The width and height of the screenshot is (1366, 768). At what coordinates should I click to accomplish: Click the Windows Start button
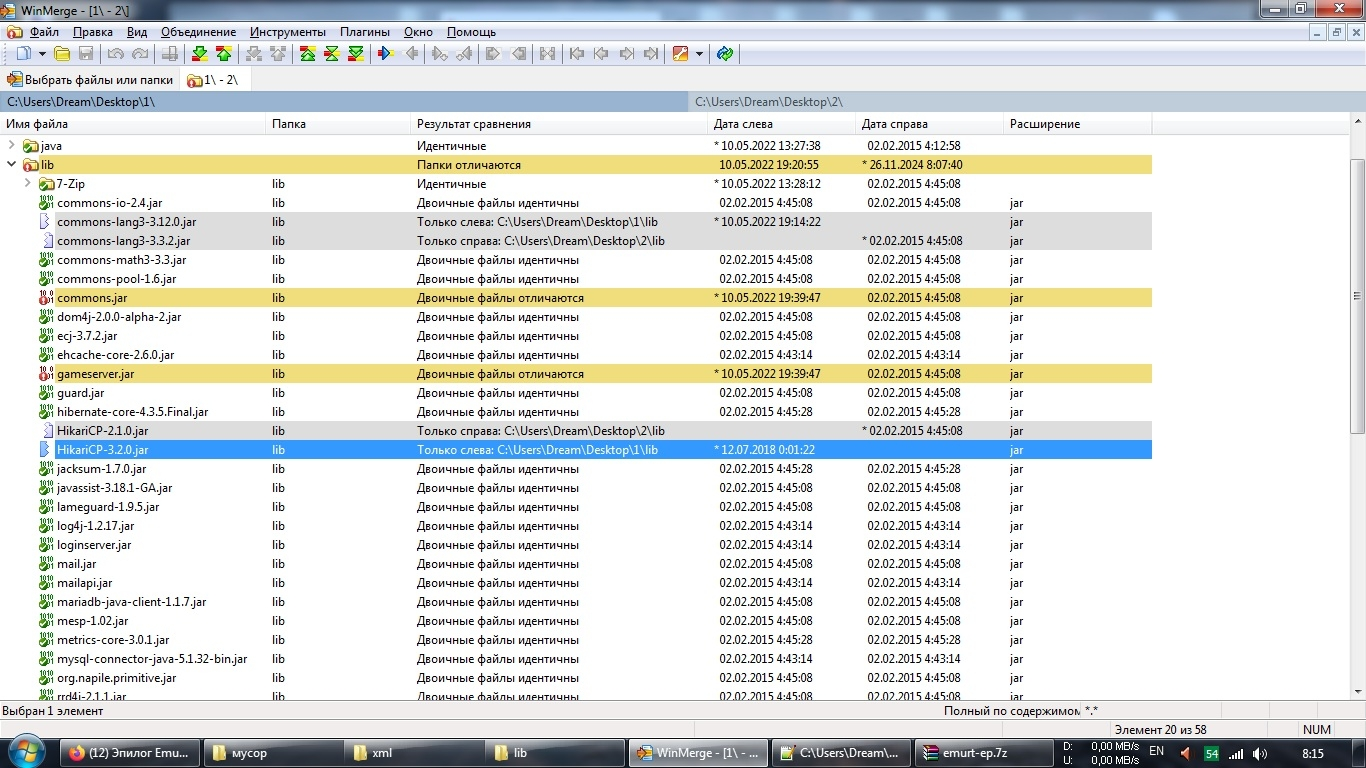pyautogui.click(x=27, y=752)
